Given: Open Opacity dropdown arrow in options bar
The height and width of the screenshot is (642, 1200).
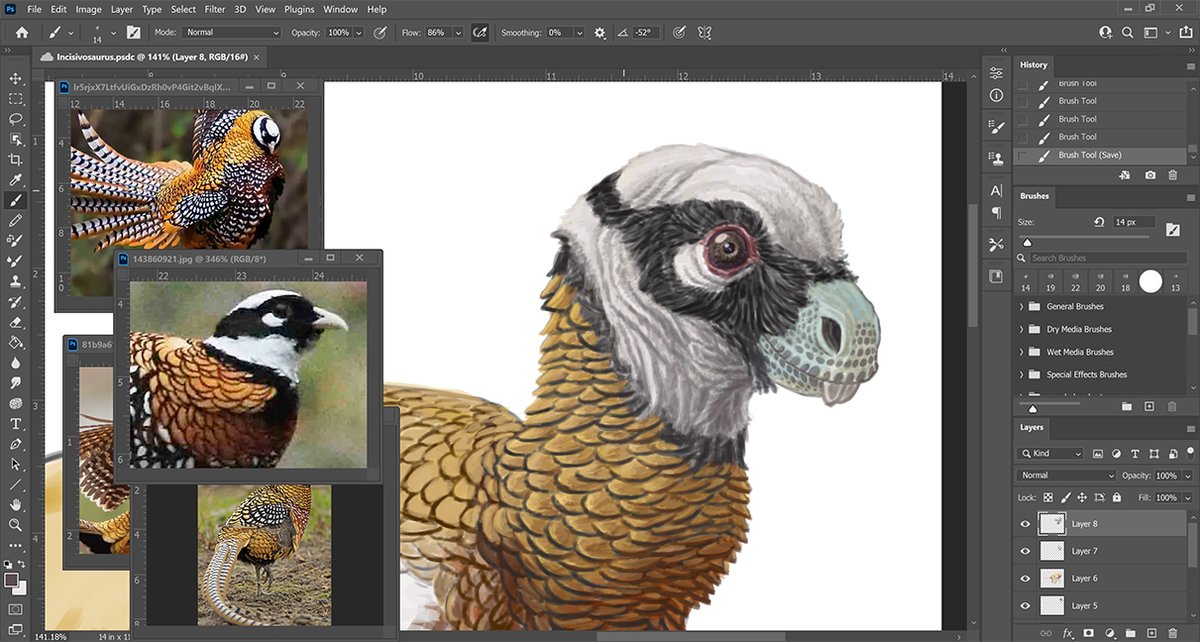Looking at the screenshot, I should point(359,32).
